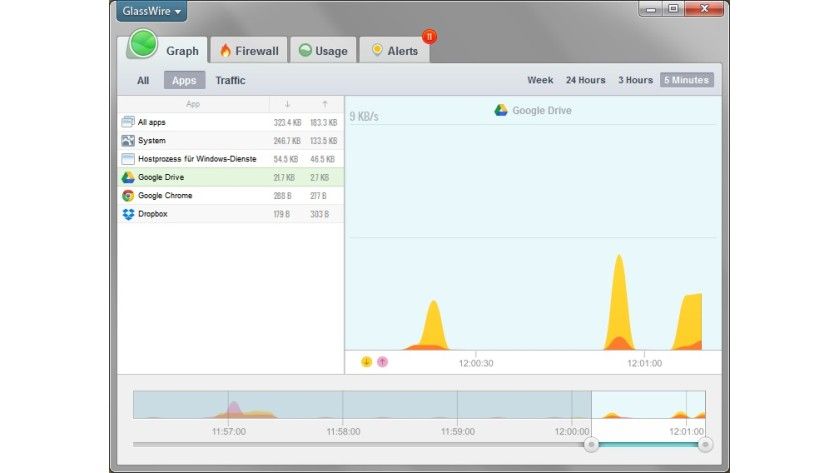Open the Alerts tab
The height and width of the screenshot is (473, 840).
click(395, 51)
